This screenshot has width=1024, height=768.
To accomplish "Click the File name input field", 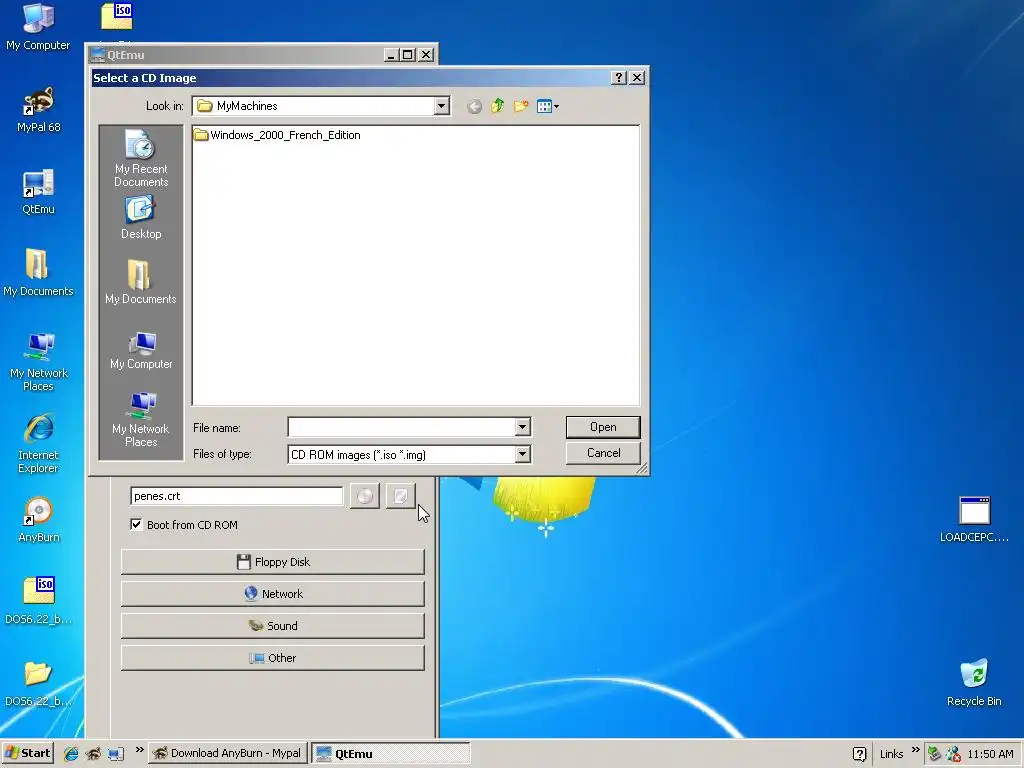I will (x=402, y=427).
